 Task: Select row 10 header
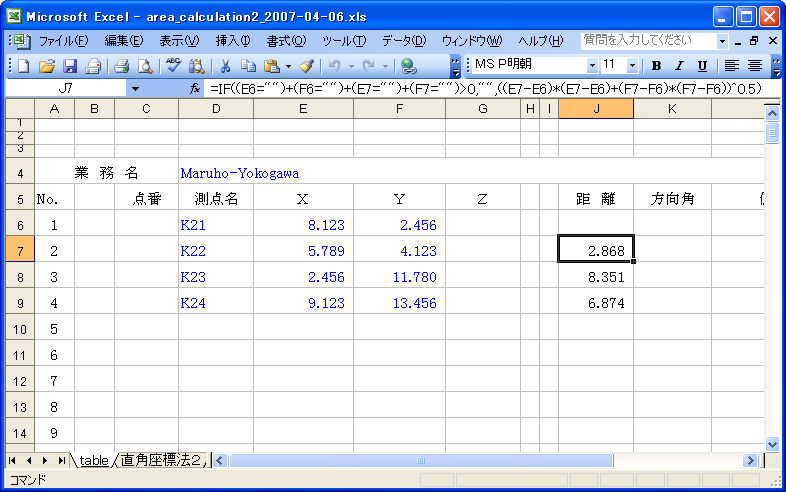[20, 329]
